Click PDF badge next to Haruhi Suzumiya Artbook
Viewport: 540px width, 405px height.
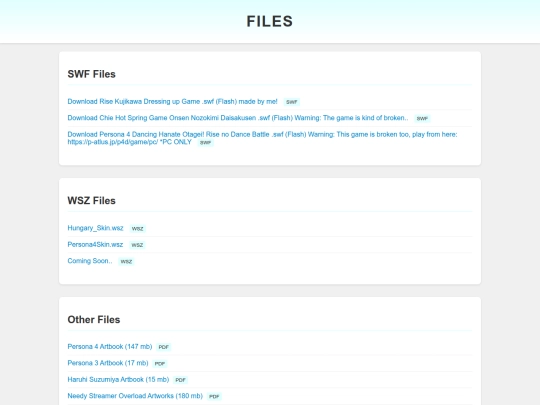point(180,380)
